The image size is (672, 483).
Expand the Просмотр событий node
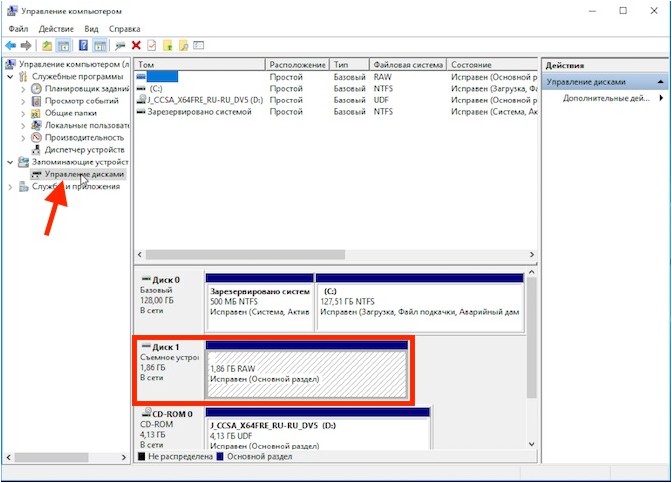pos(23,102)
